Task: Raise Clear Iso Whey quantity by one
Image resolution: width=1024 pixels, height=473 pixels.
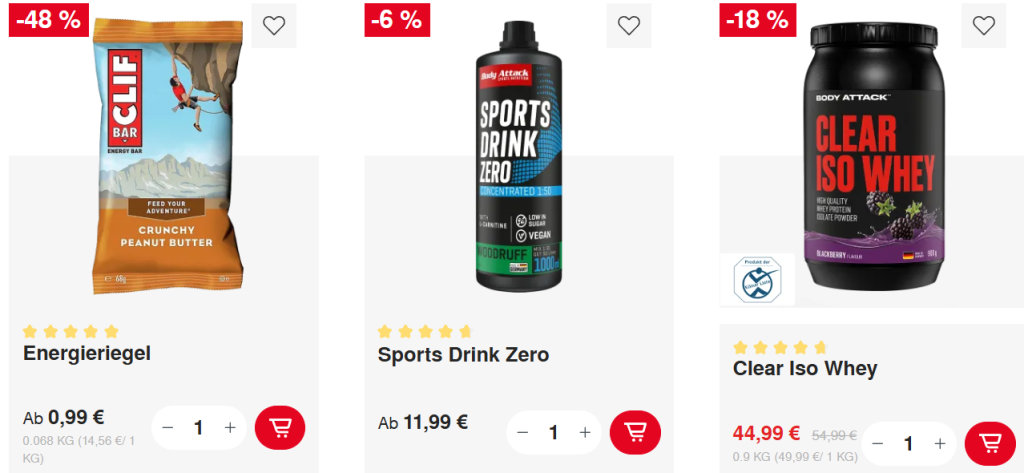Action: point(940,443)
